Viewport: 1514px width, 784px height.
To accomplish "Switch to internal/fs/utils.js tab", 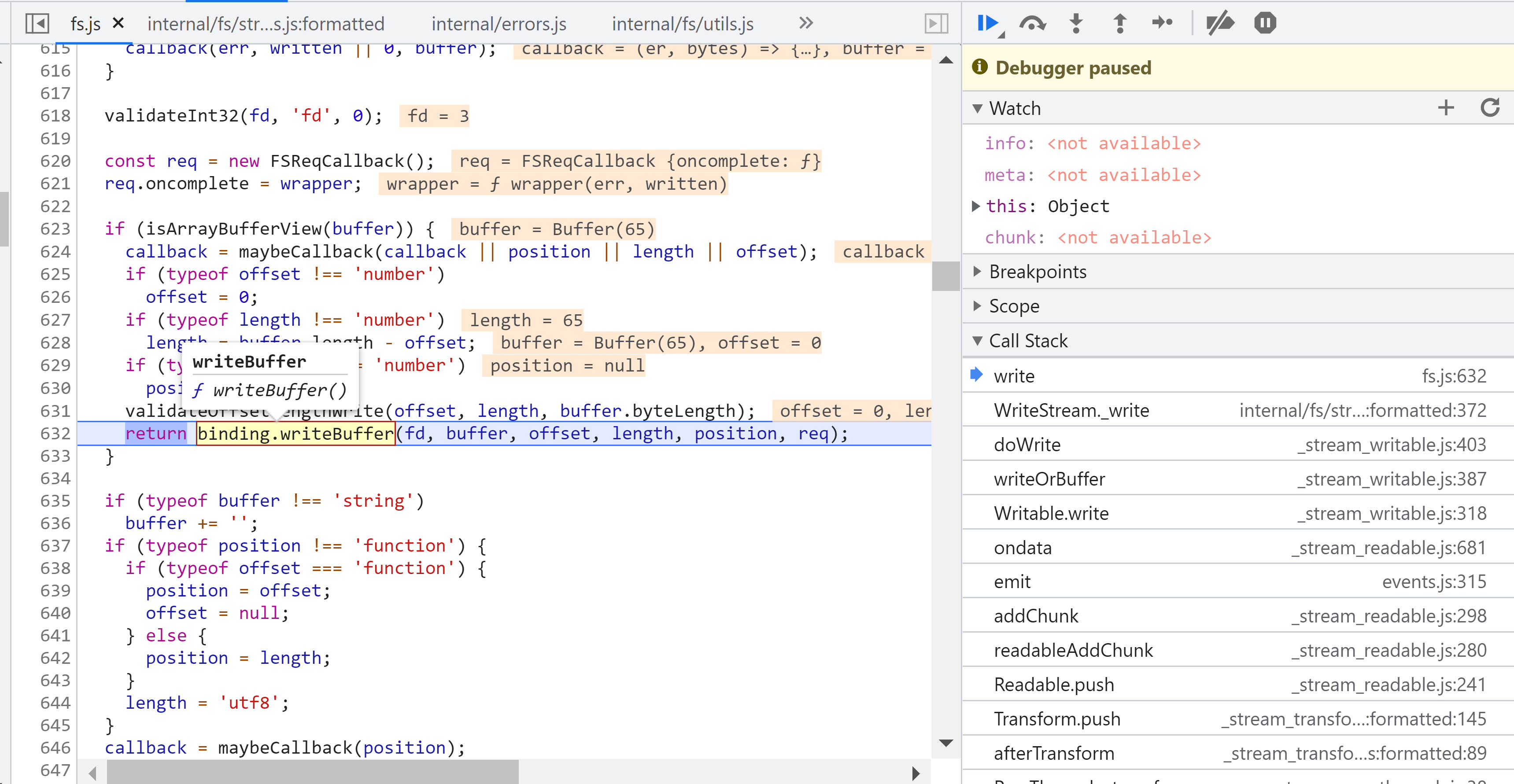I will pos(683,24).
